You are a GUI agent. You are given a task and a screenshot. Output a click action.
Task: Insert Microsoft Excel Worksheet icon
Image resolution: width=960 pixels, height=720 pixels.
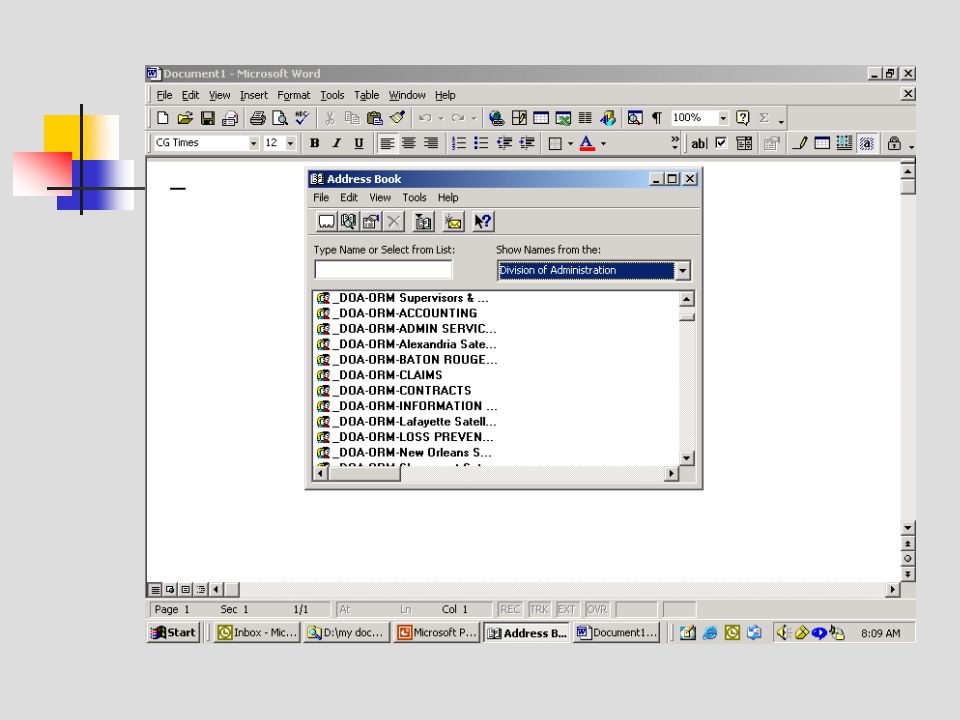(x=563, y=118)
